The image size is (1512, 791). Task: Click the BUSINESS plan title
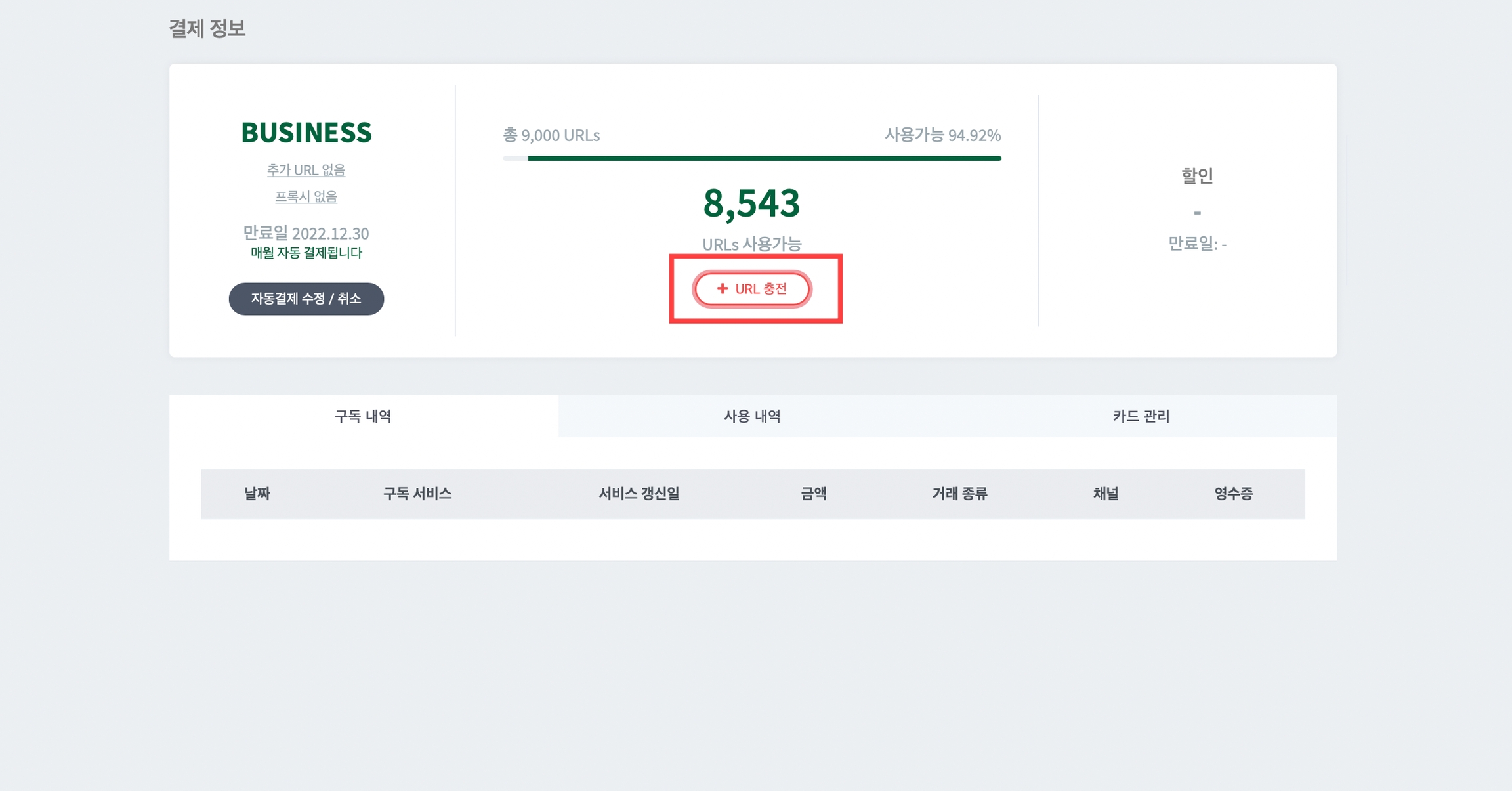coord(306,133)
